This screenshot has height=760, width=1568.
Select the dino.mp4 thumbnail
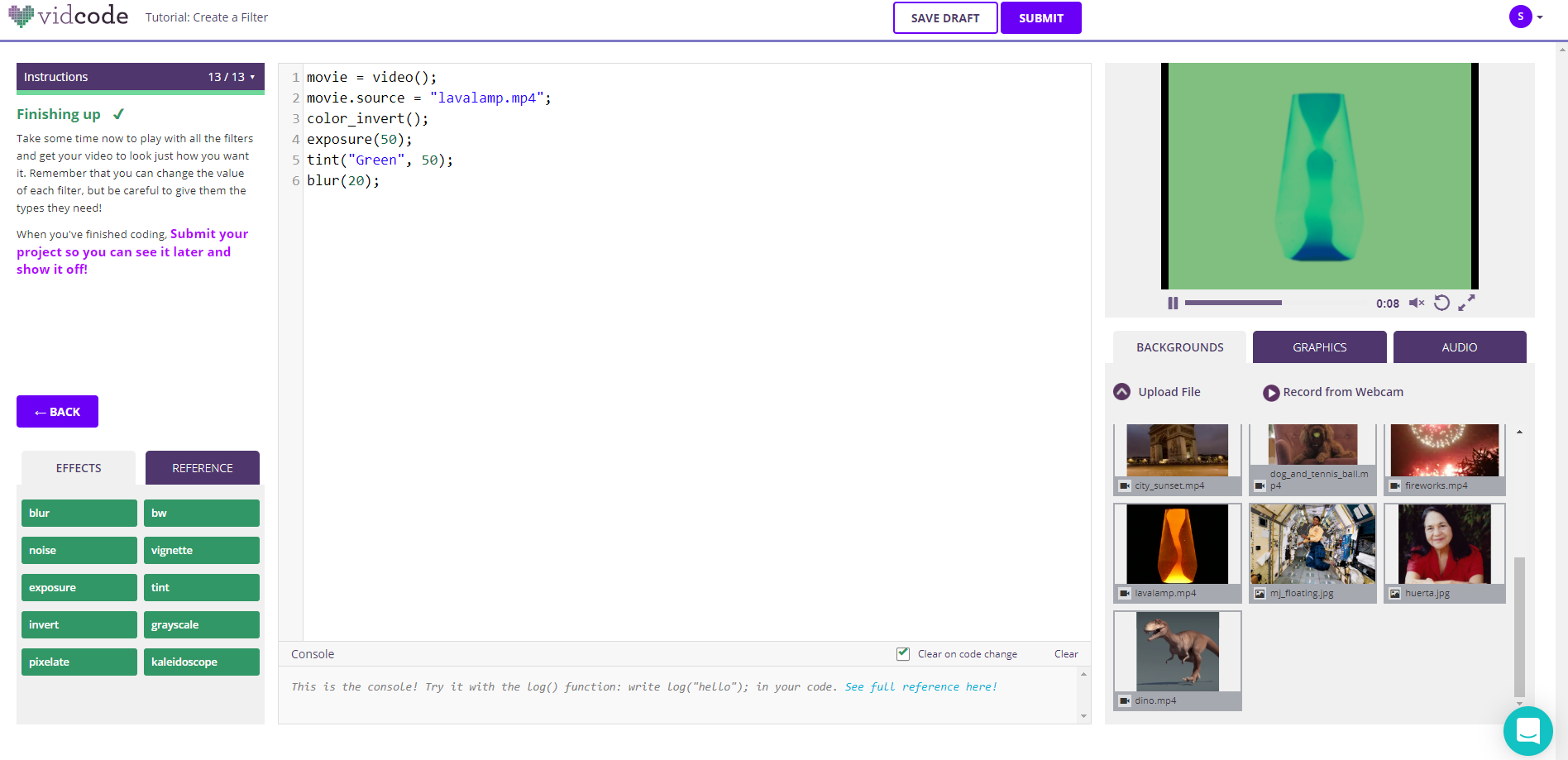1177,652
